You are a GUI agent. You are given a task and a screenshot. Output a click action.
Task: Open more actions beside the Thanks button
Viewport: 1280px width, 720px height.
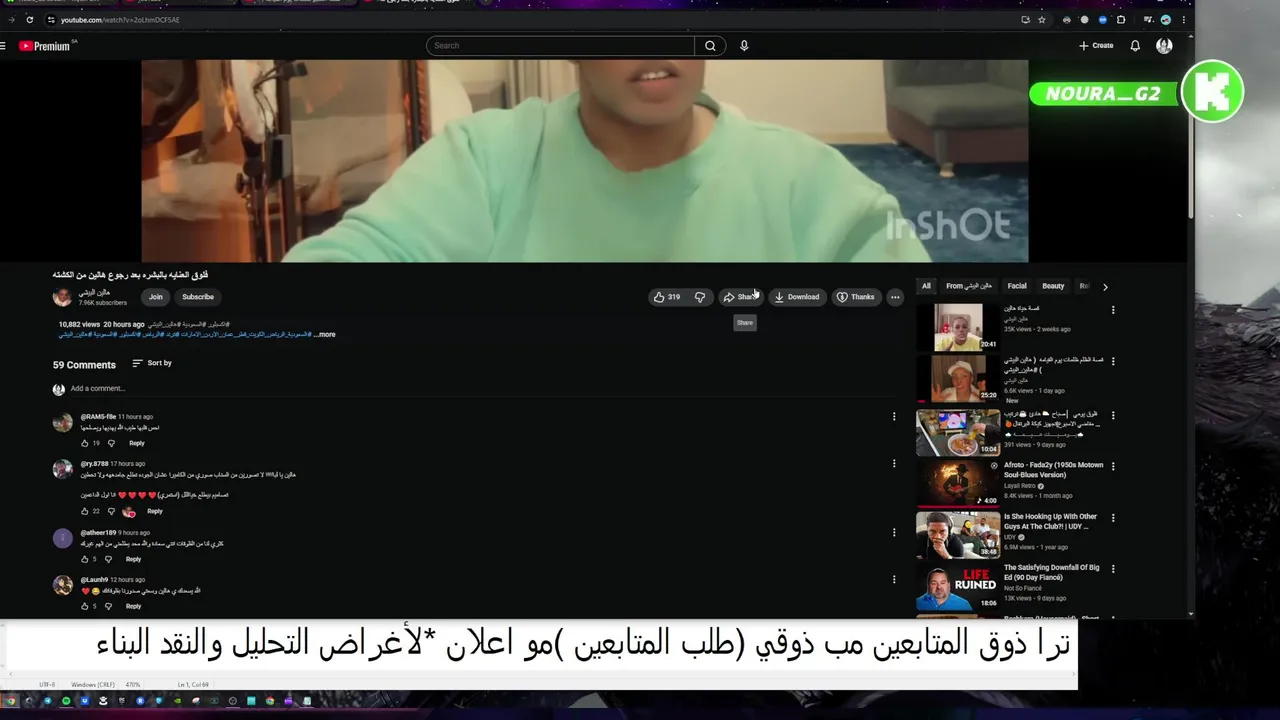895,297
